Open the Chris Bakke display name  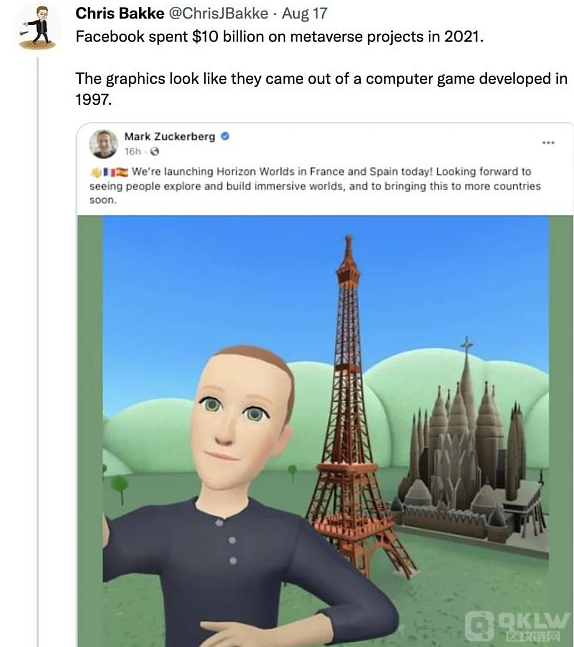pyautogui.click(x=120, y=14)
